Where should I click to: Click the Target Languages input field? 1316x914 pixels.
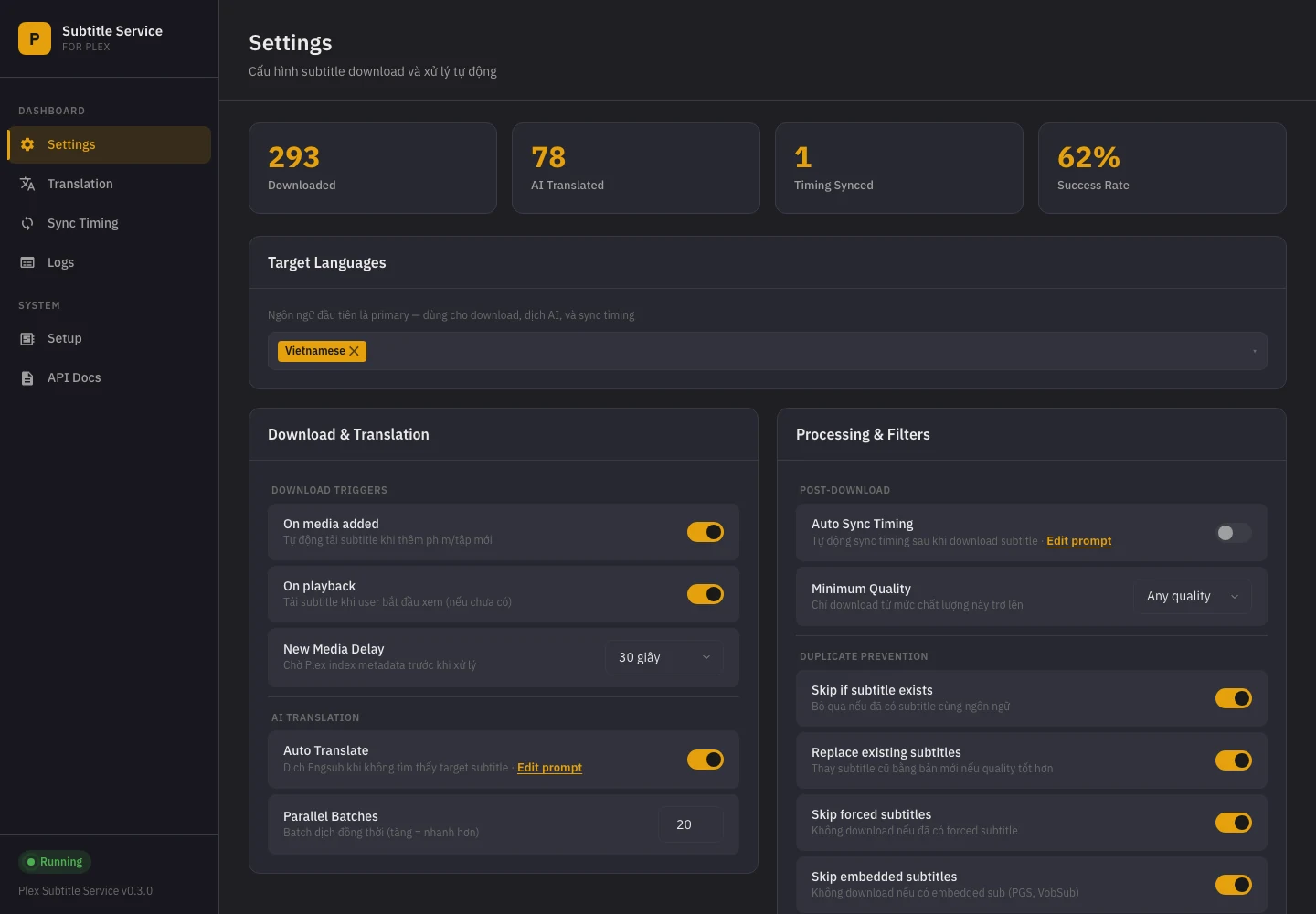(768, 351)
